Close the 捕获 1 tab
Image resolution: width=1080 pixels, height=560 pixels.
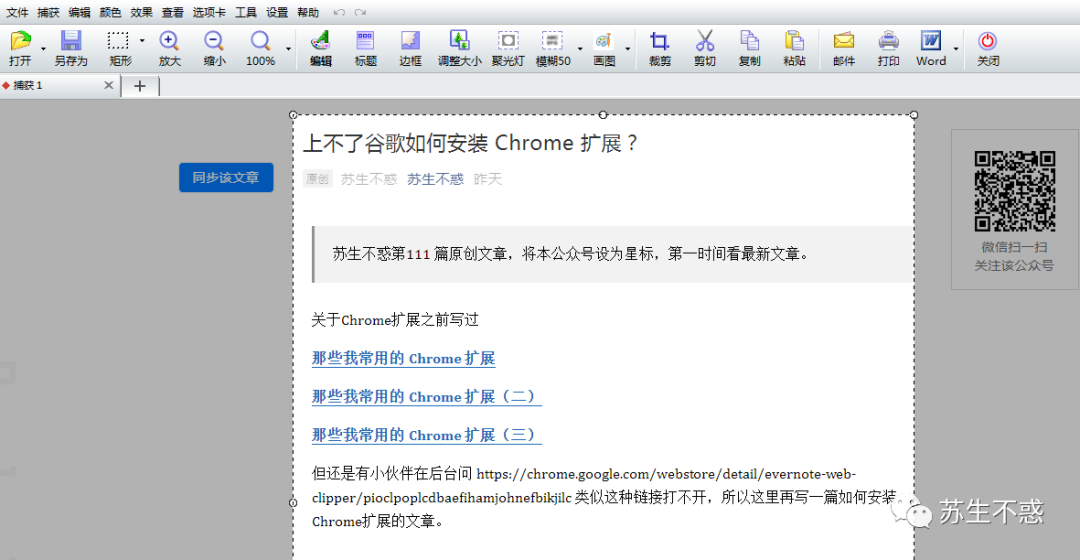click(x=108, y=85)
